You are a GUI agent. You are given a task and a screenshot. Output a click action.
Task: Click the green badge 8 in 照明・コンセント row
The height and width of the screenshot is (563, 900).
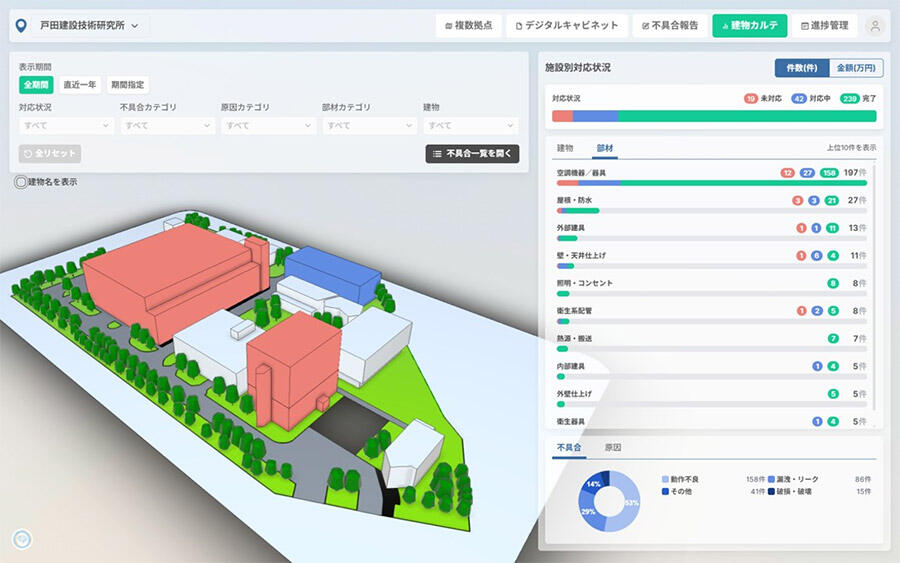coord(833,283)
